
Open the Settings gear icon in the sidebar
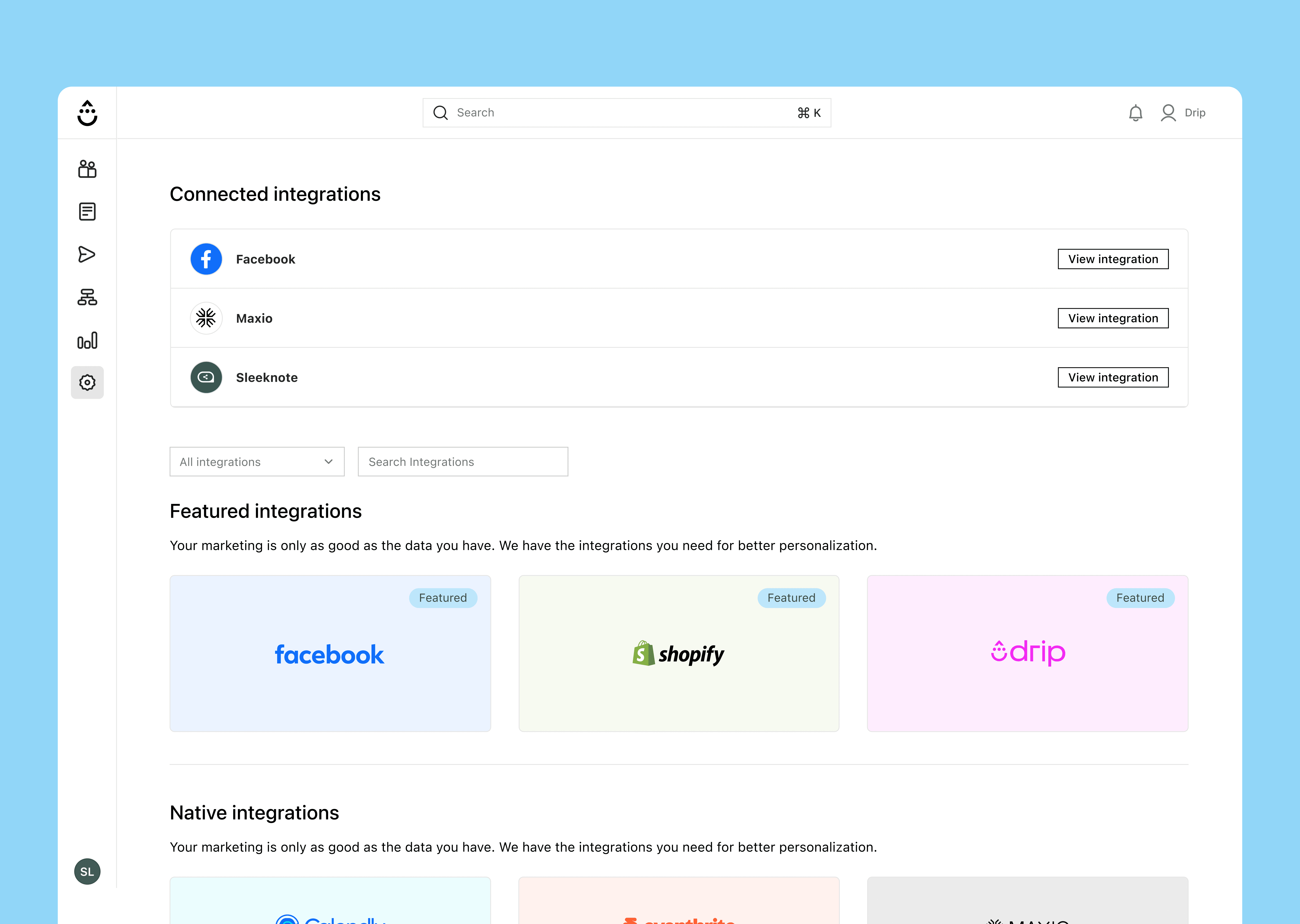click(87, 382)
